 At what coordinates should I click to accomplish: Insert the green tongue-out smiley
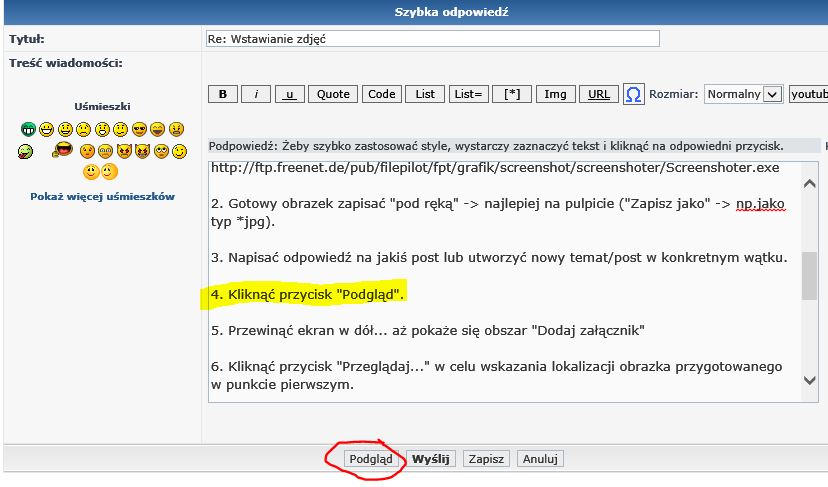point(25,151)
